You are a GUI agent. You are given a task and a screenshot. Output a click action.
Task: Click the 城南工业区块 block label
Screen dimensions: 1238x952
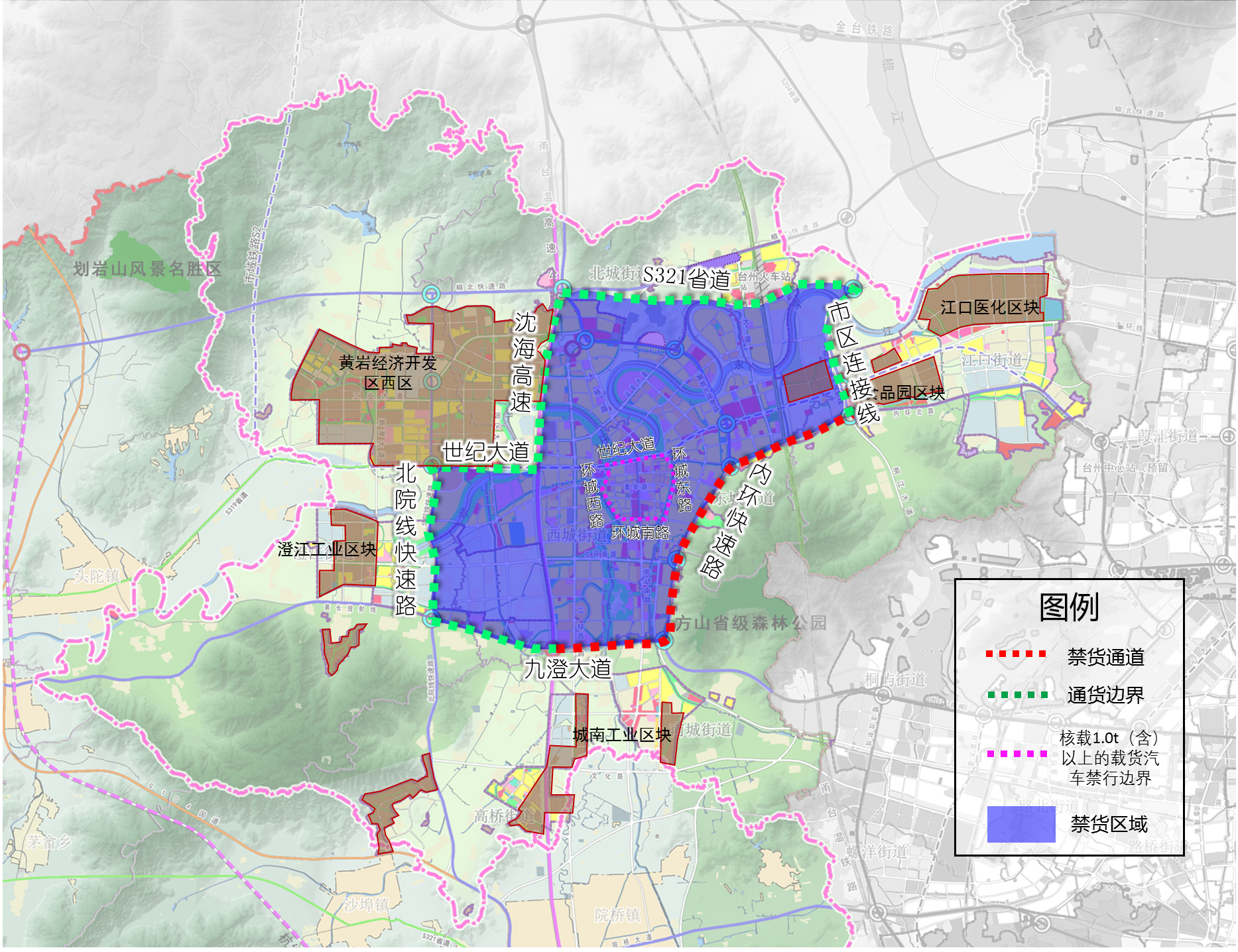(622, 735)
